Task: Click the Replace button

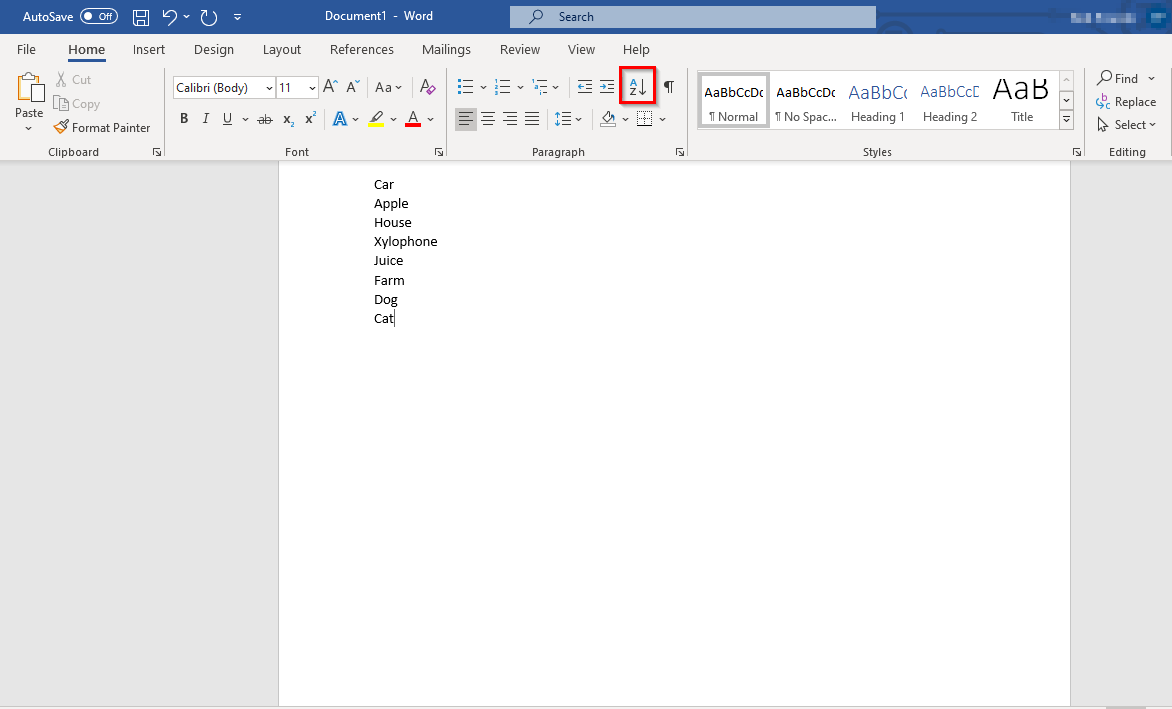Action: tap(1126, 102)
